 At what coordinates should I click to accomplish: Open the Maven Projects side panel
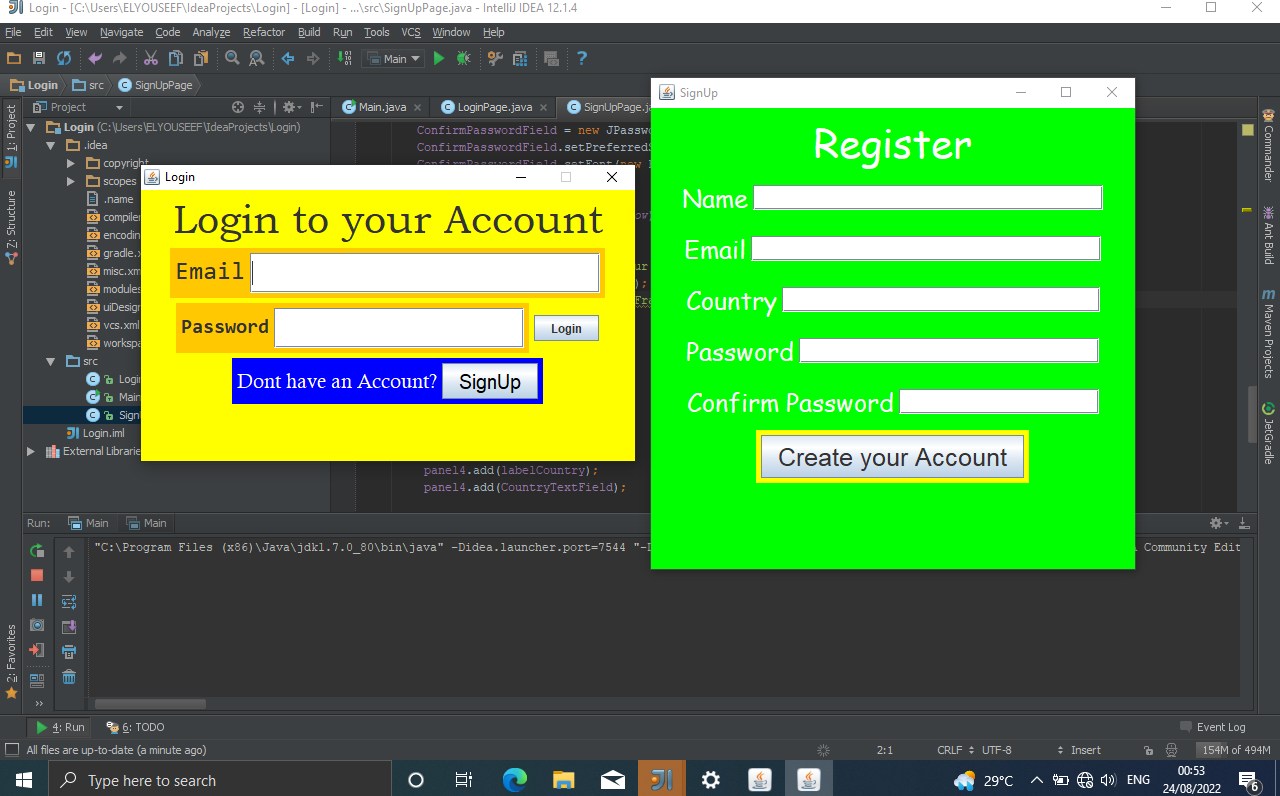(x=1269, y=333)
